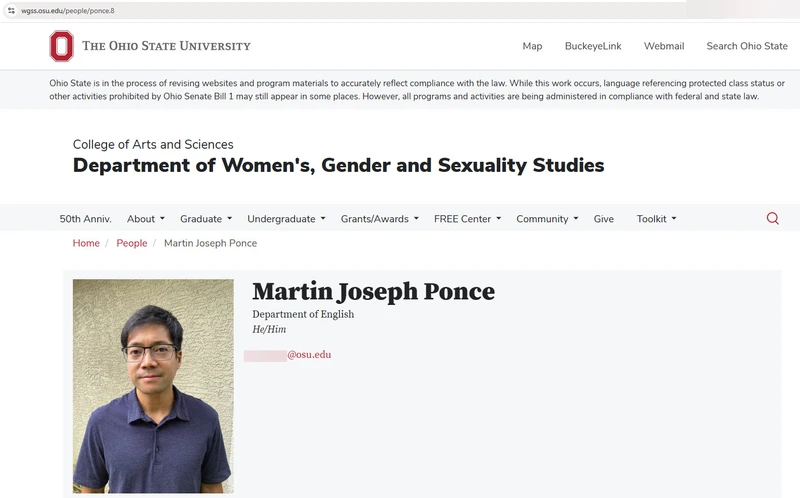This screenshot has height=498, width=800.
Task: Click the URL text in the address bar
Action: pos(68,11)
